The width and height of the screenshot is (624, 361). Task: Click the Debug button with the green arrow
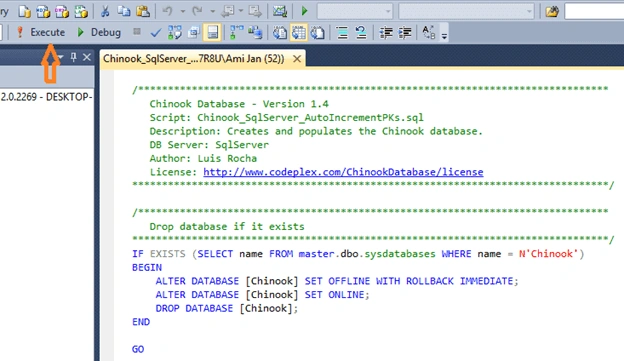click(99, 32)
